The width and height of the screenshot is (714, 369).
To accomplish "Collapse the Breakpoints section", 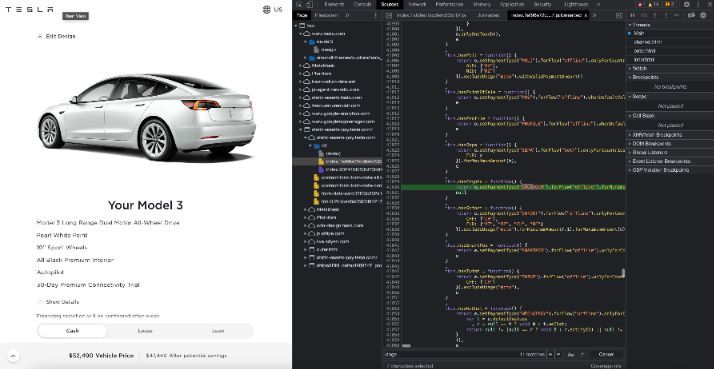I will pyautogui.click(x=669, y=77).
